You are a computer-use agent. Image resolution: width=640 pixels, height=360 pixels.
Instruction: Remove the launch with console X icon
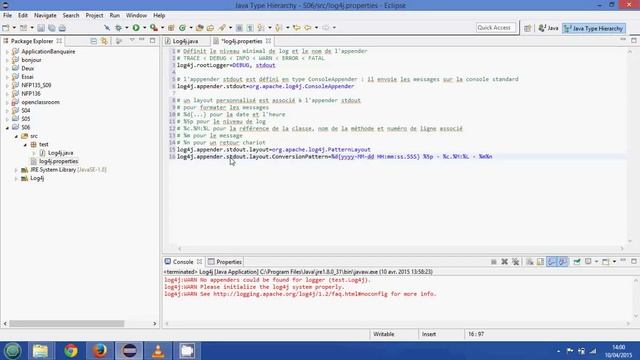point(504,262)
